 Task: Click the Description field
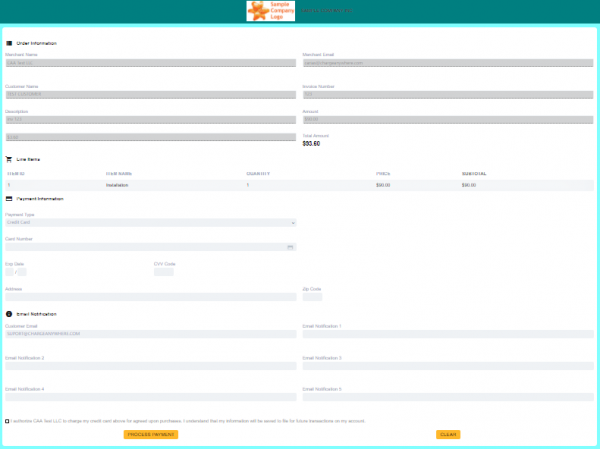[x=151, y=120]
